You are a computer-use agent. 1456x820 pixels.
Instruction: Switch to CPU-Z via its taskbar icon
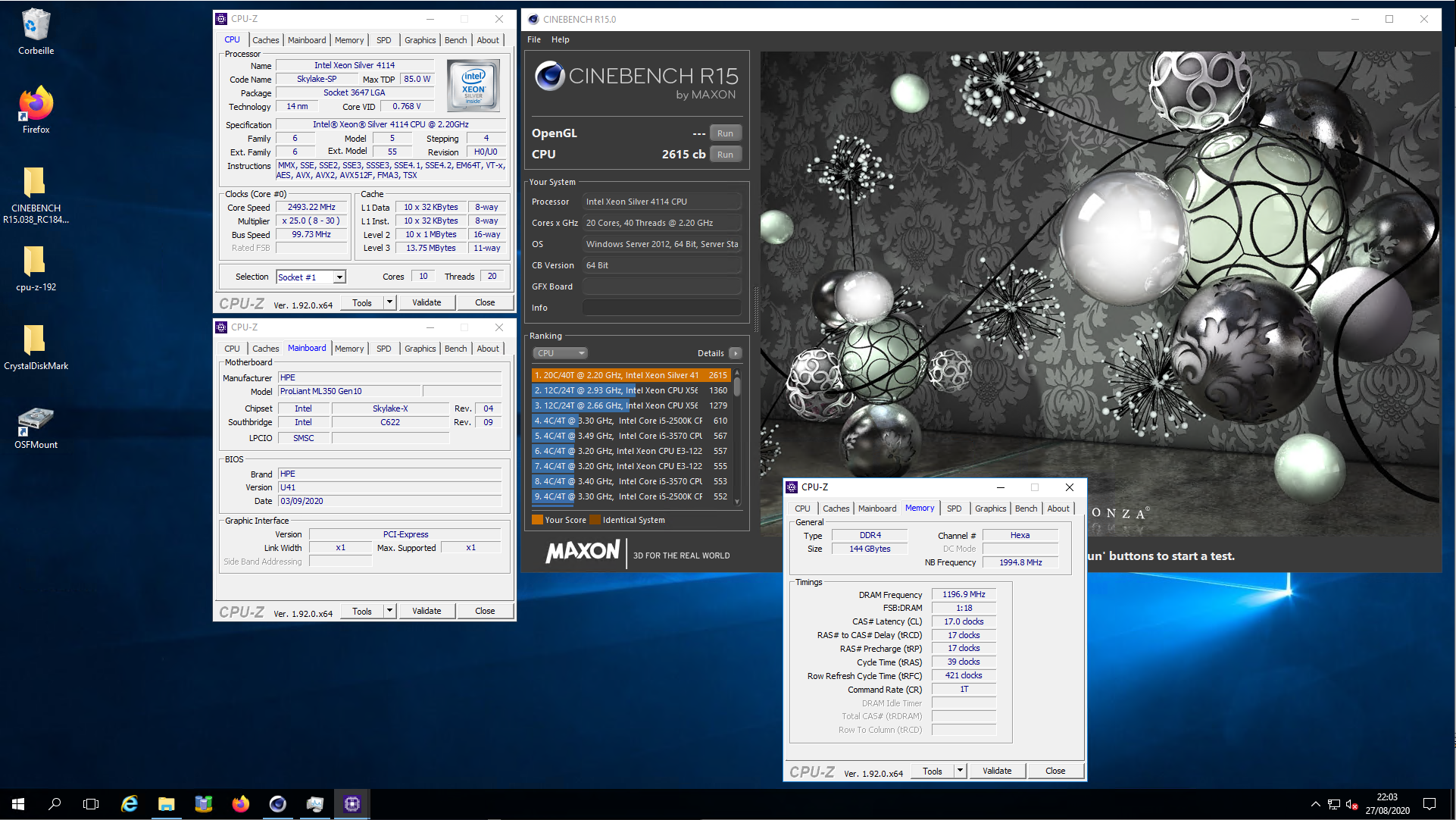(x=352, y=804)
